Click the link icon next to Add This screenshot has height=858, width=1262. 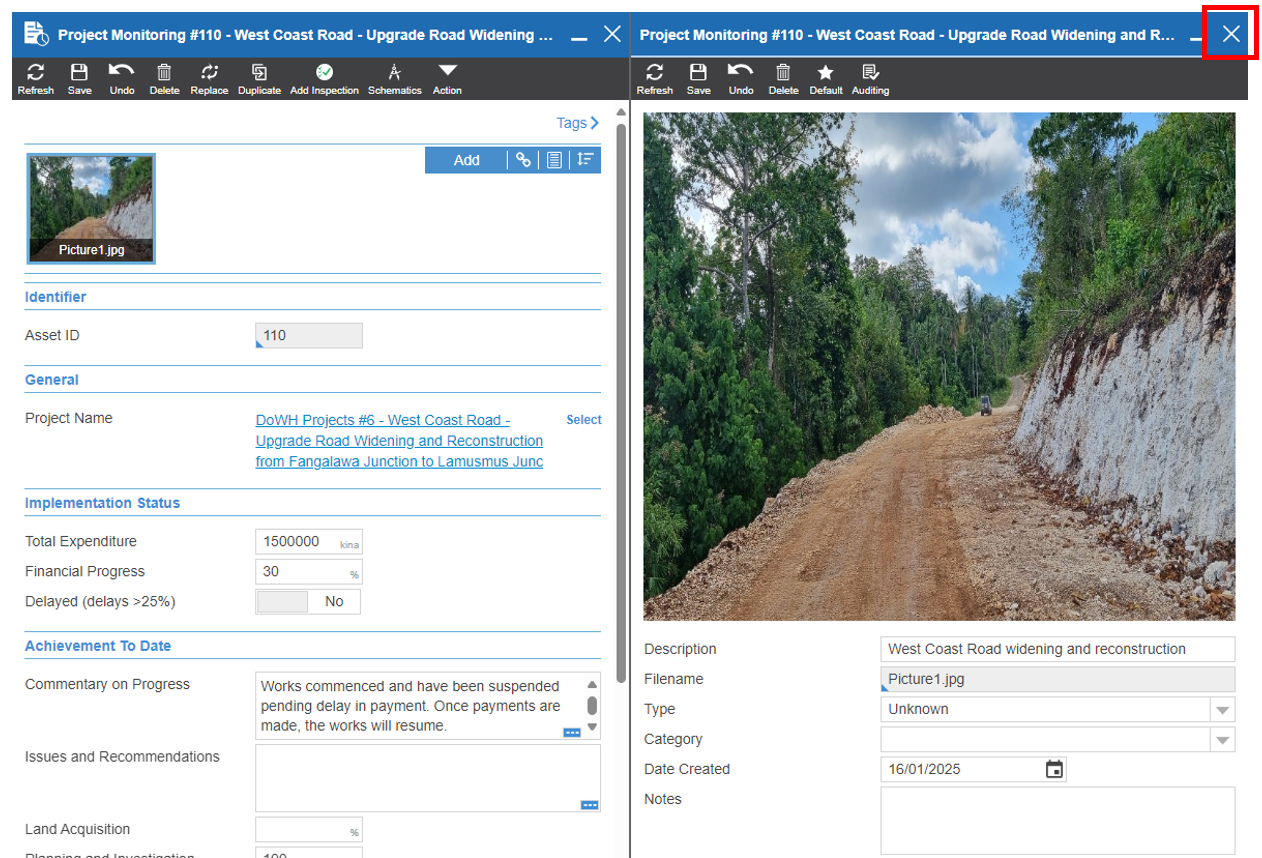coord(523,160)
